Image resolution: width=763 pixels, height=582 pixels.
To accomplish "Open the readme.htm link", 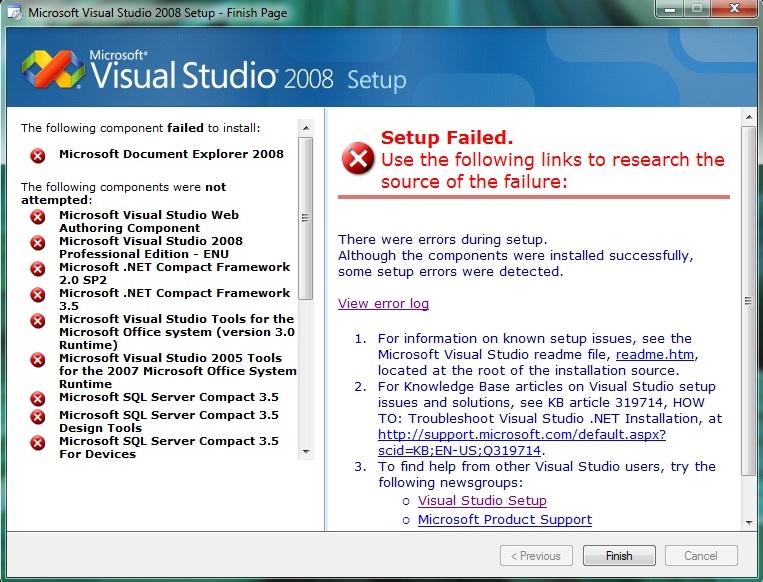I will [x=653, y=355].
